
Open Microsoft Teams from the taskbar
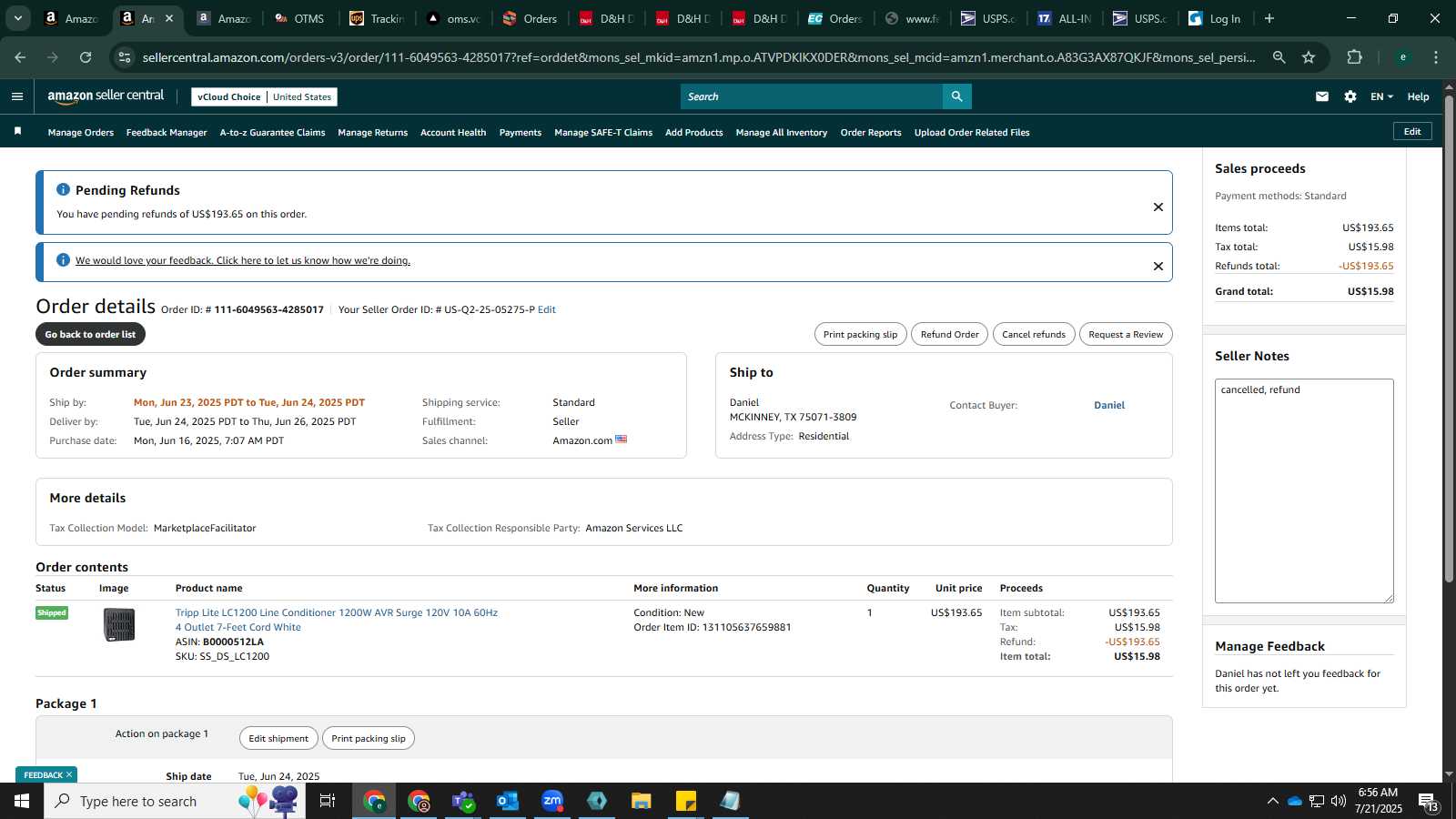[463, 801]
